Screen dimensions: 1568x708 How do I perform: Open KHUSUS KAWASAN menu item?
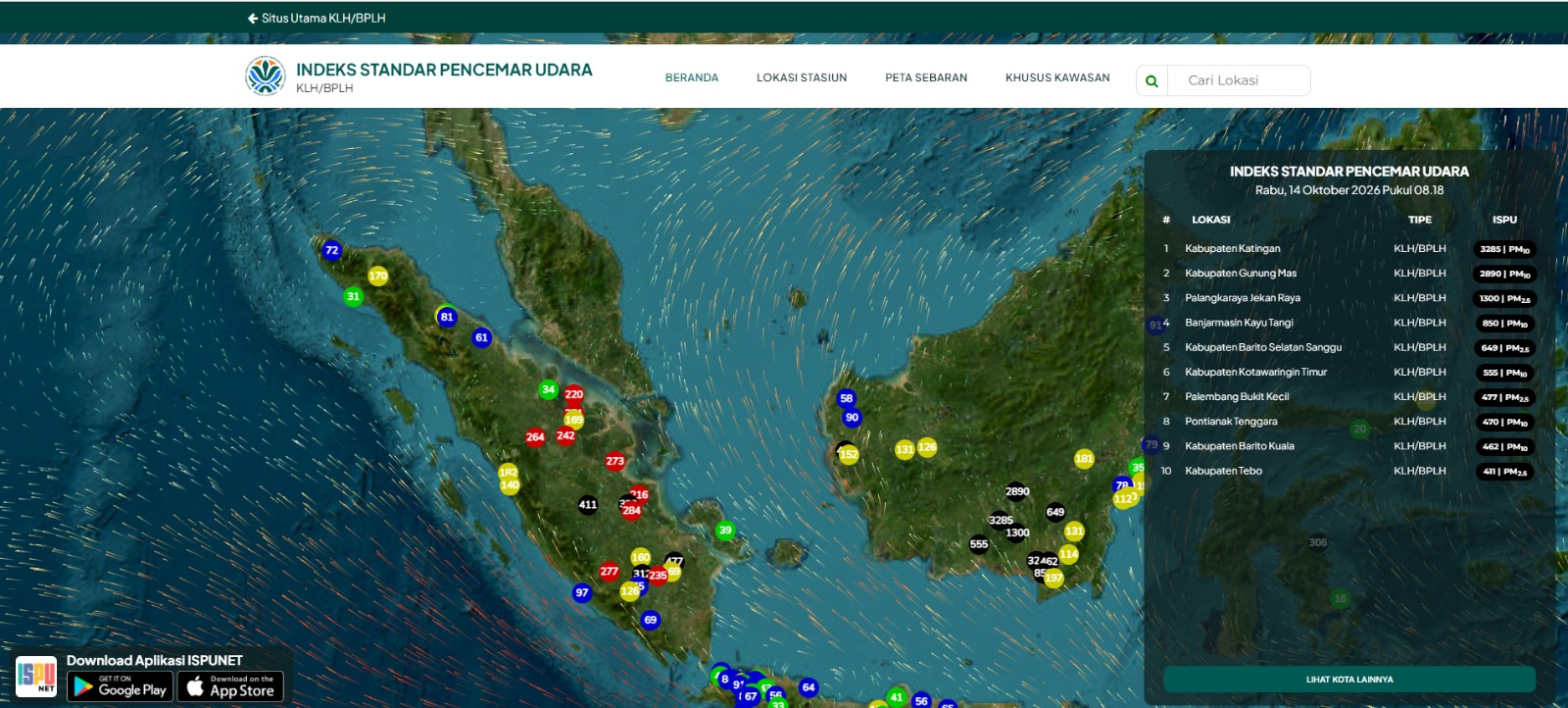(1057, 77)
